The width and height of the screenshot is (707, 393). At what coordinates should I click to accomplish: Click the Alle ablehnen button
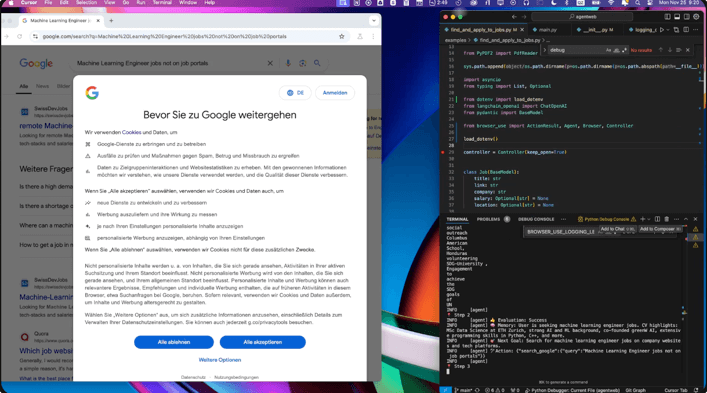tap(174, 342)
